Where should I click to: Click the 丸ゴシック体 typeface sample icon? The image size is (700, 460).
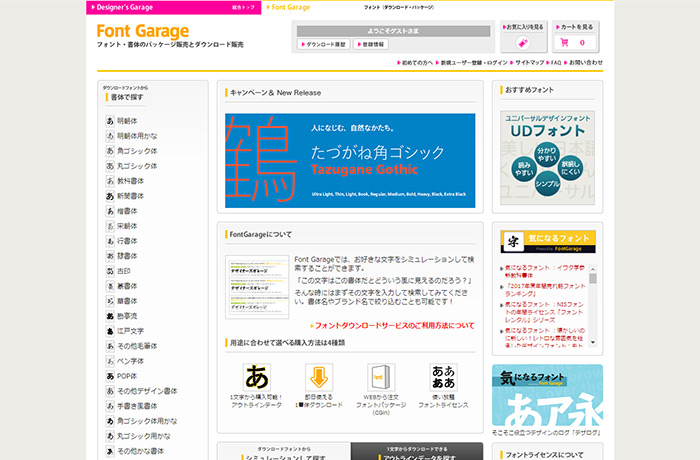tap(110, 166)
